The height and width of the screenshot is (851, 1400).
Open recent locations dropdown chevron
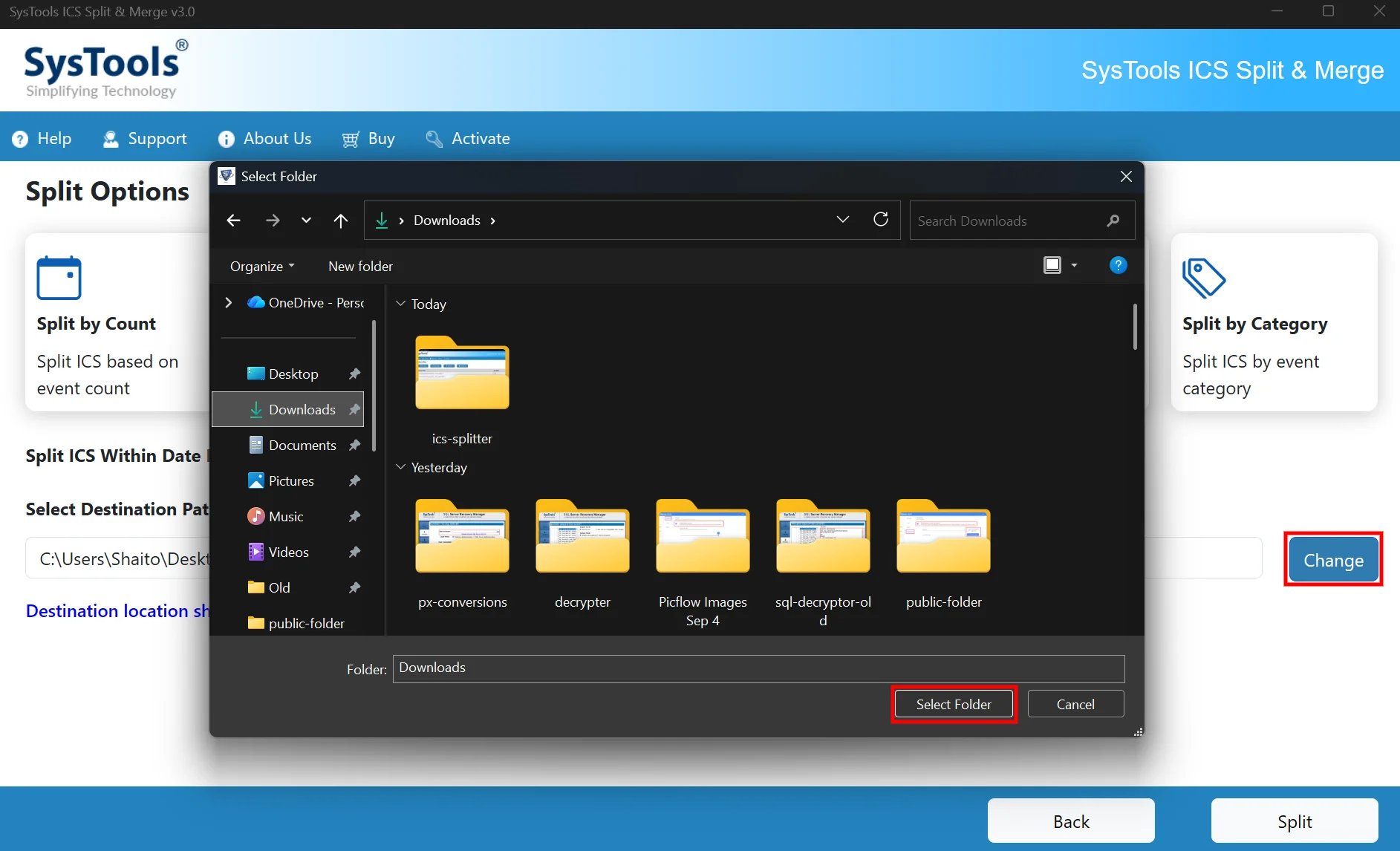tap(306, 221)
